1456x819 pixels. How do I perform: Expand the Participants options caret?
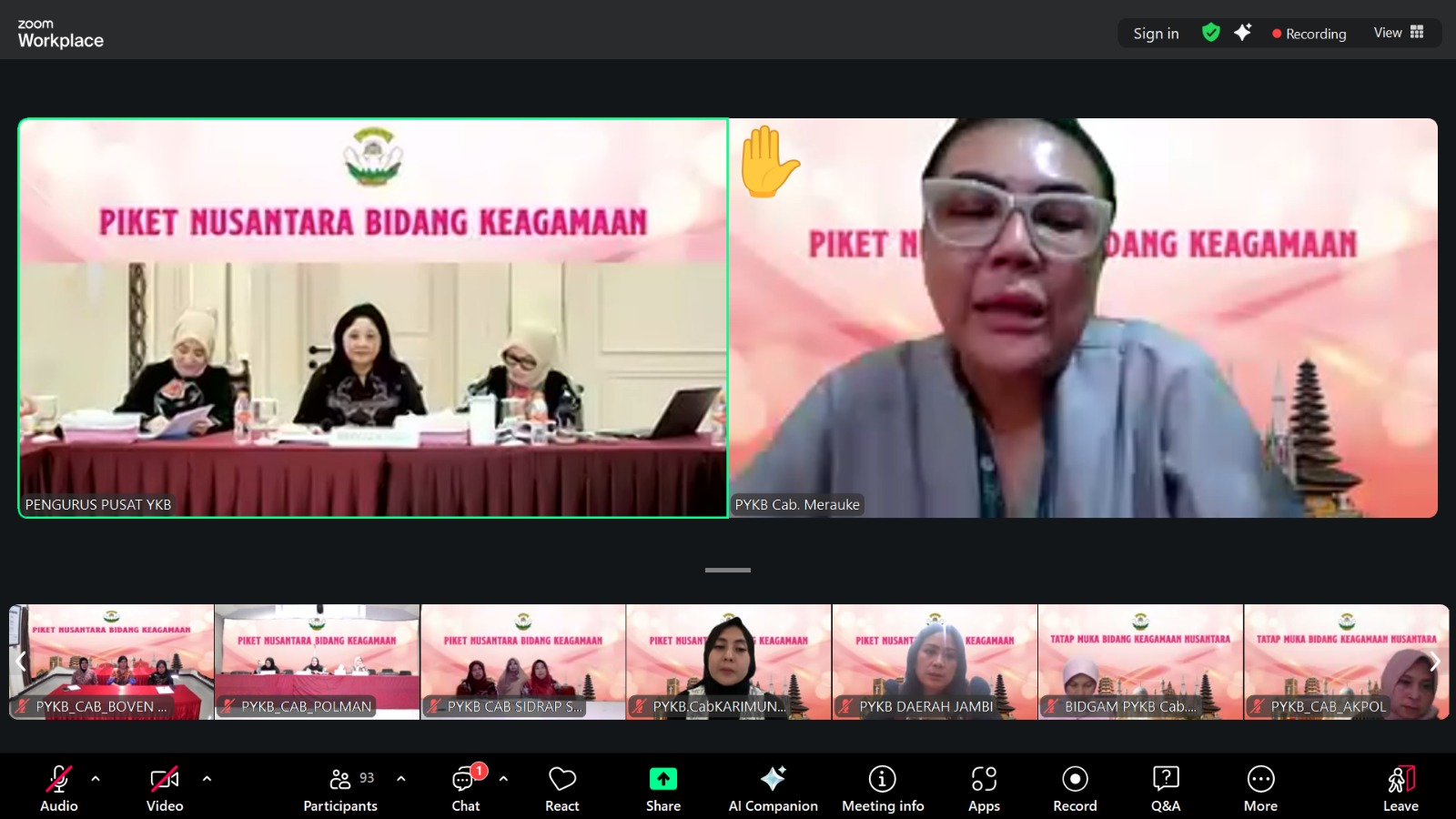tap(401, 779)
